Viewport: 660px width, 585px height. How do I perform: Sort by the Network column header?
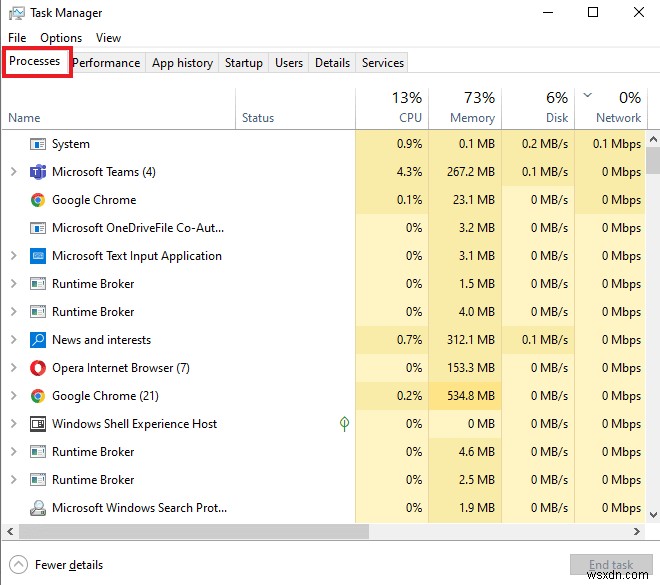click(611, 109)
